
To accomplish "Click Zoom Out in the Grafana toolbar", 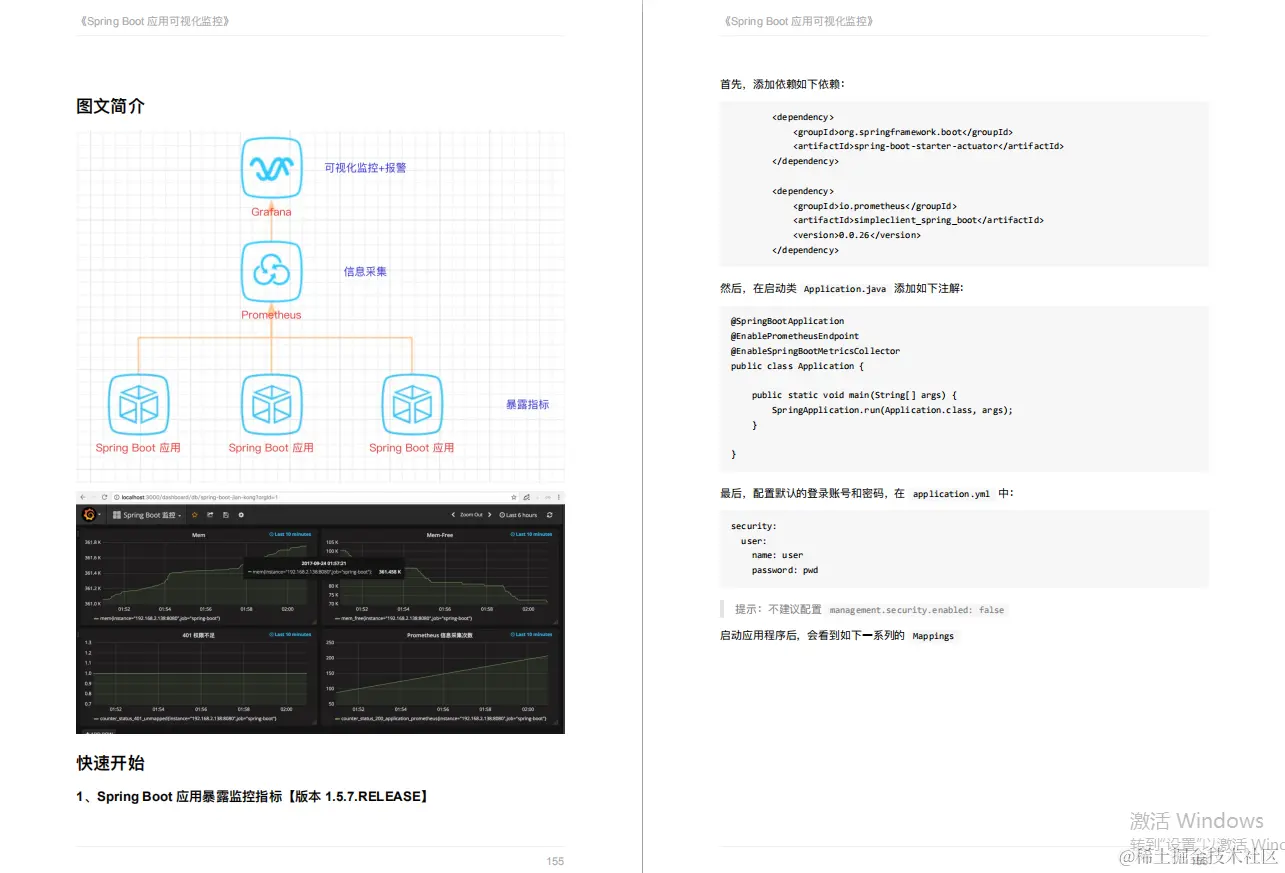I will click(x=470, y=514).
